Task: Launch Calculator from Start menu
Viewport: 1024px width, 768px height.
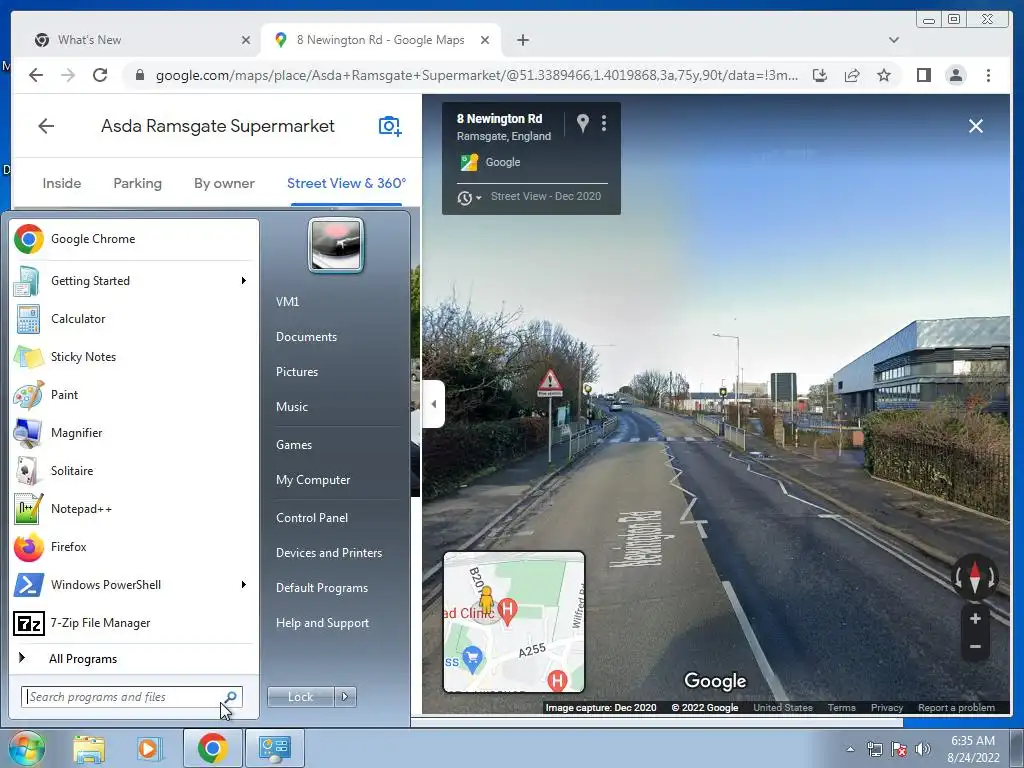Action: pyautogui.click(x=134, y=319)
